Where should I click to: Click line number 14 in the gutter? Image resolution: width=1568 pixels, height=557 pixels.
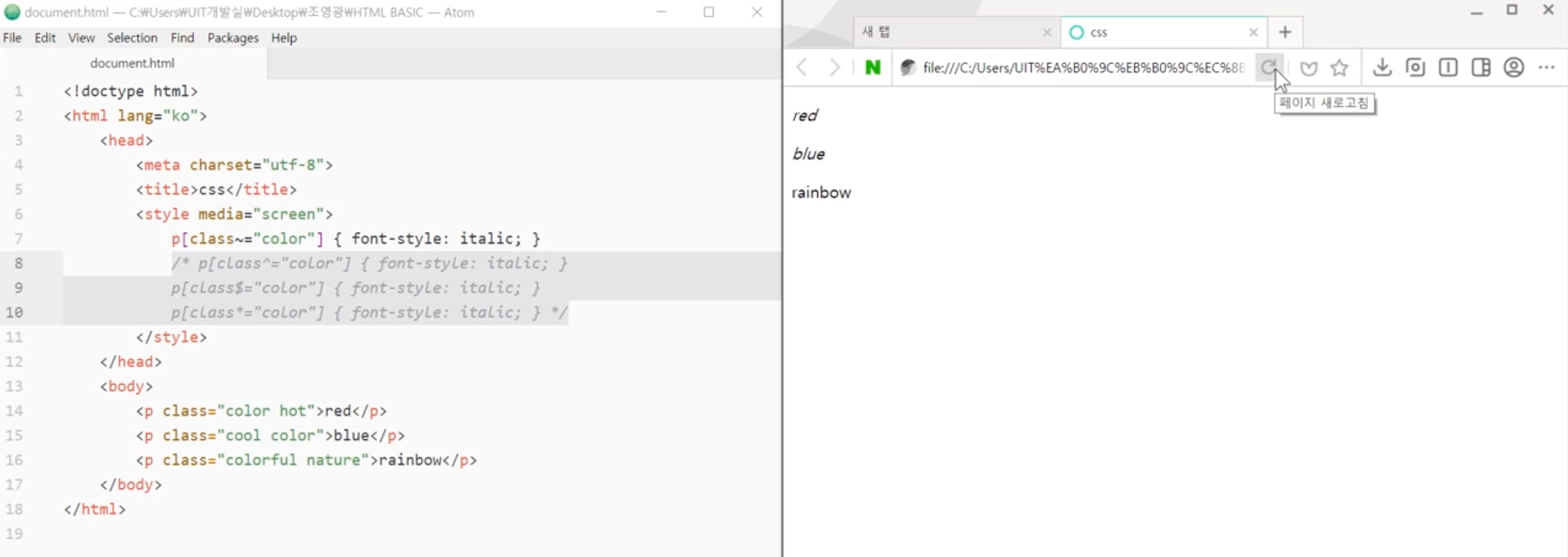tap(15, 411)
